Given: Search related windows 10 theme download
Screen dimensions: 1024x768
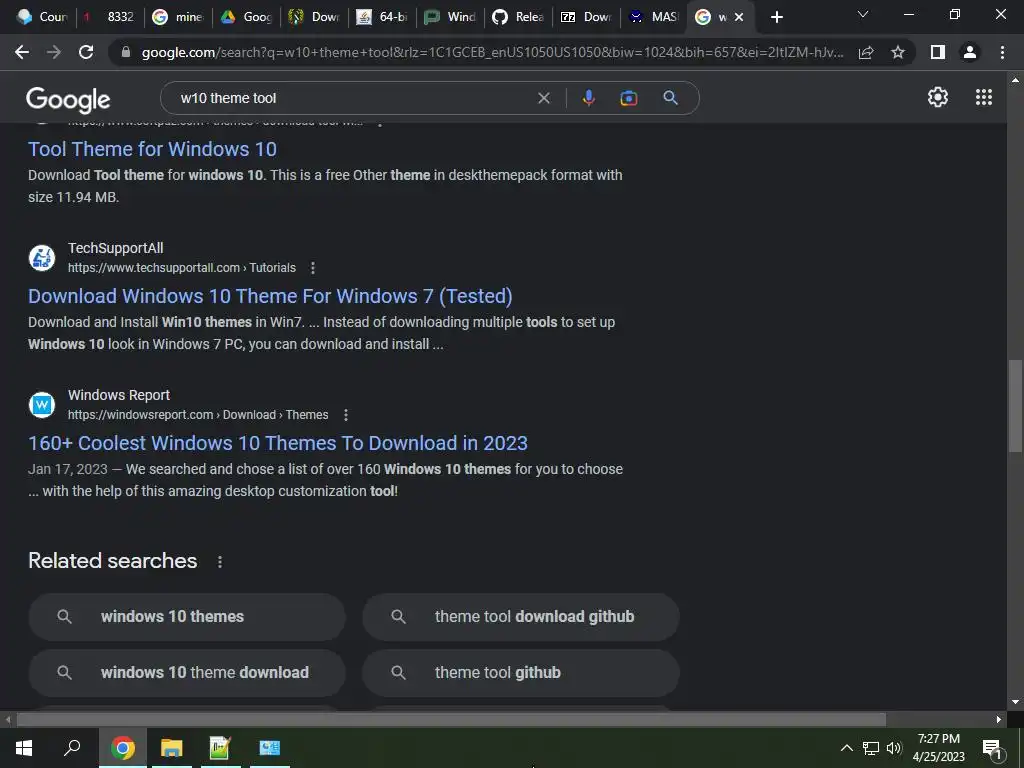Looking at the screenshot, I should coord(187,673).
